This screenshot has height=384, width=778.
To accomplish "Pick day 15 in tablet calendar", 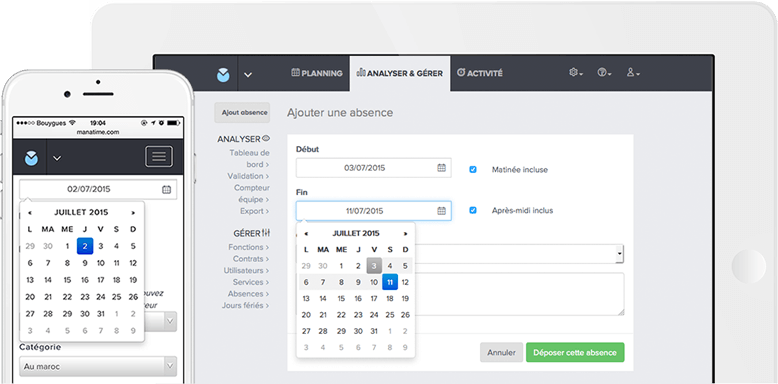I will pos(341,299).
